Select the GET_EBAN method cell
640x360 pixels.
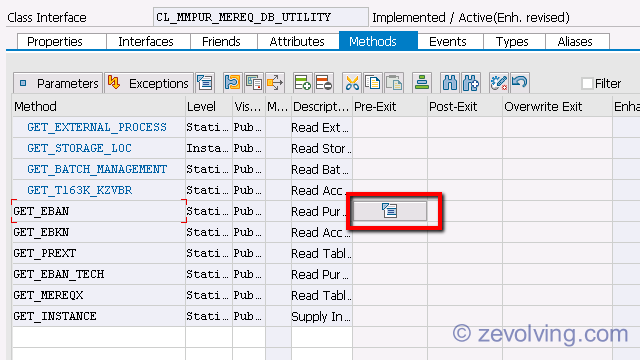99,211
